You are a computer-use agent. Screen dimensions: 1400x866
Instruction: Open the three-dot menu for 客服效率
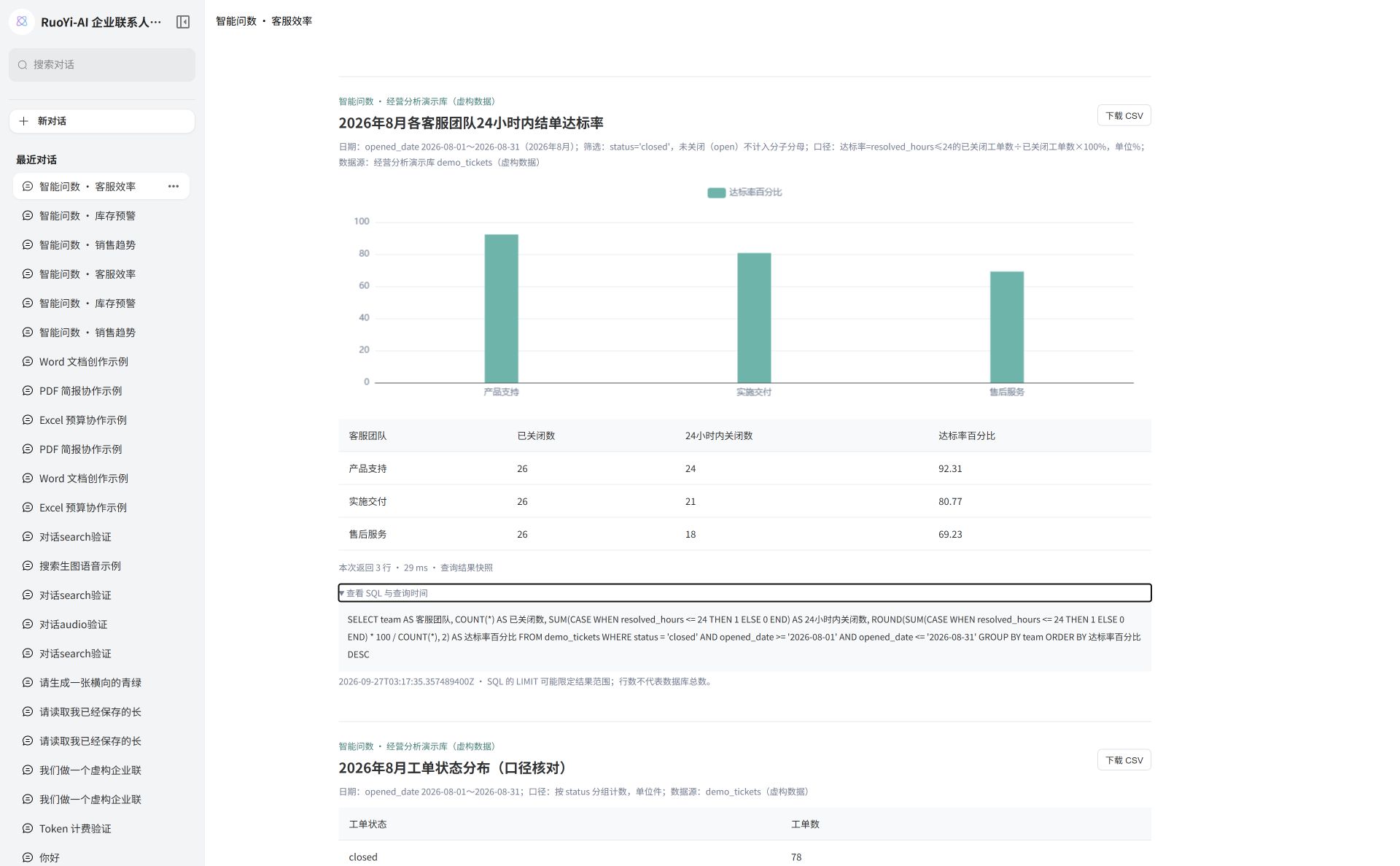click(x=174, y=187)
